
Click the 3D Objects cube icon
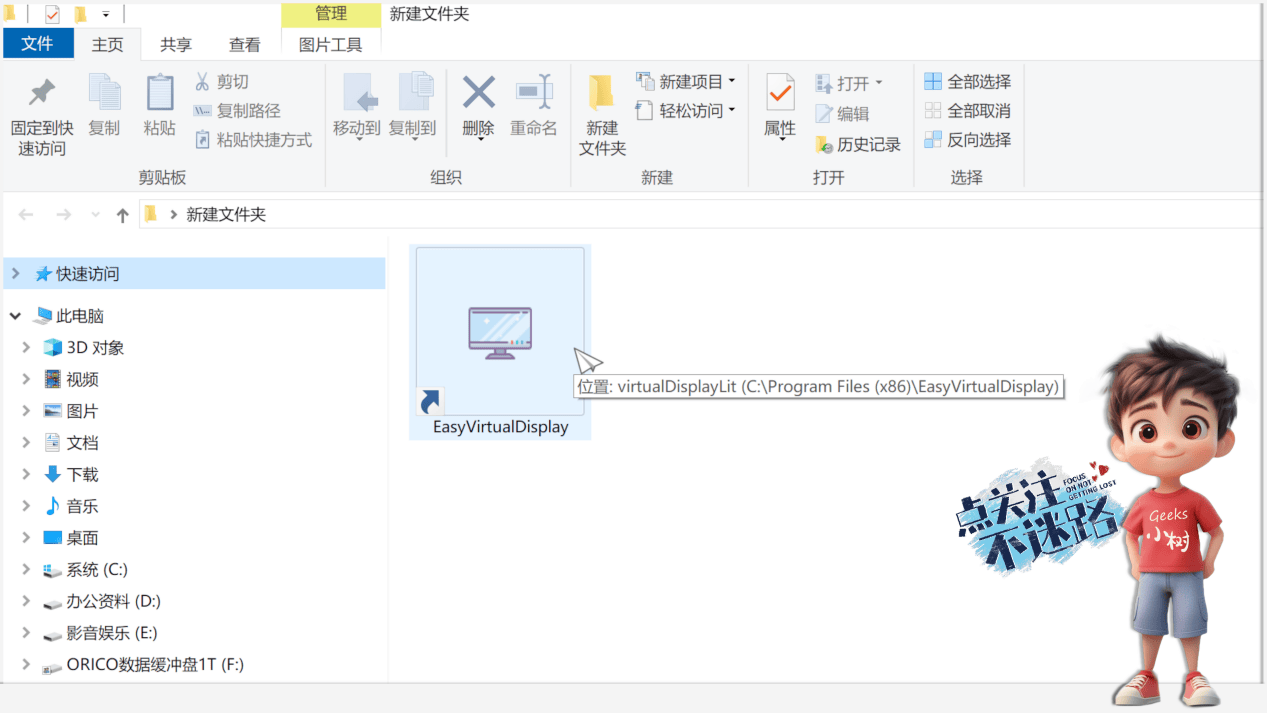click(x=53, y=348)
